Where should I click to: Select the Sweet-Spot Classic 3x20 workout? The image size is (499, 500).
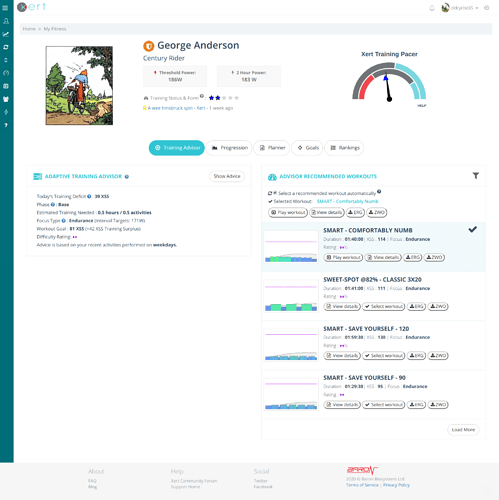[x=384, y=306]
